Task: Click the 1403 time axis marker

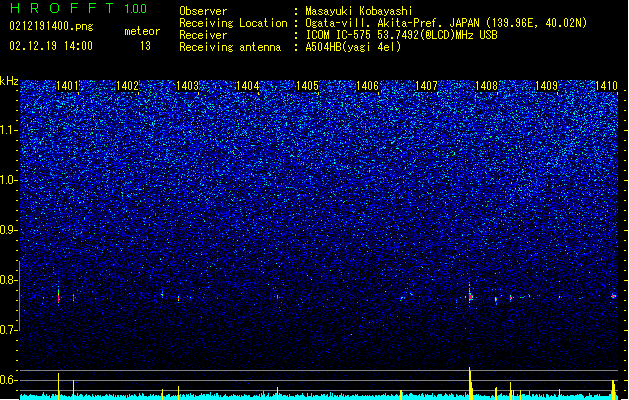Action: click(x=187, y=86)
